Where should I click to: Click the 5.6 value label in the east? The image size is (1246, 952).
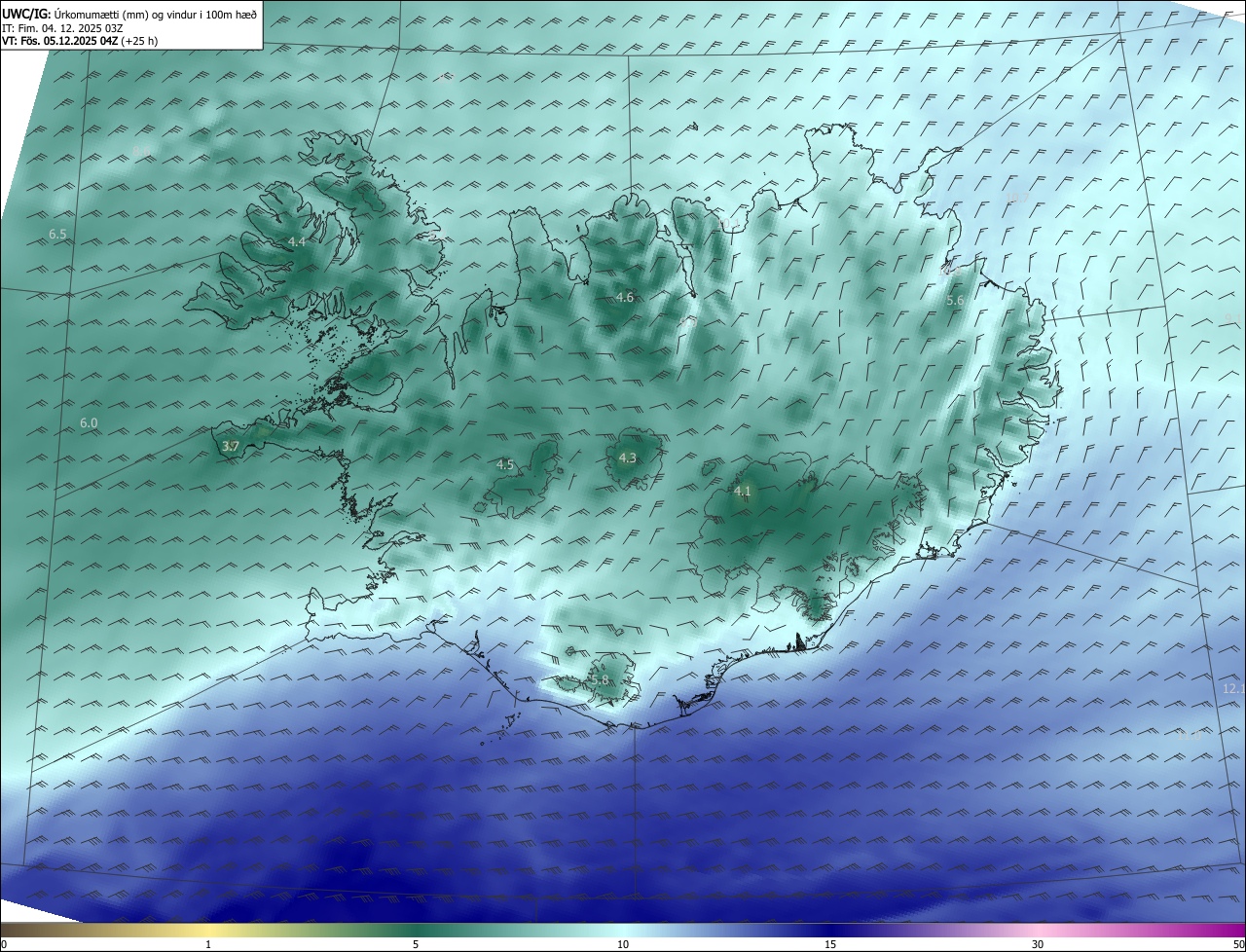click(x=955, y=301)
